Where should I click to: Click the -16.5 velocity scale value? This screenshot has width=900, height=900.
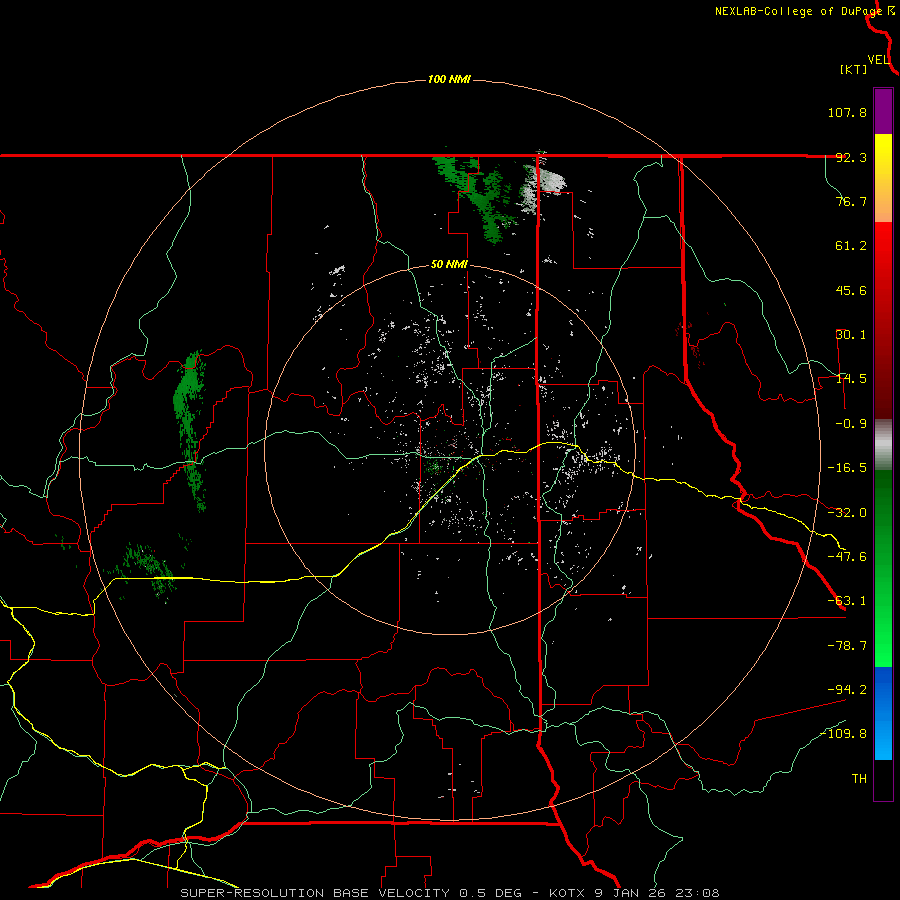[x=847, y=468]
